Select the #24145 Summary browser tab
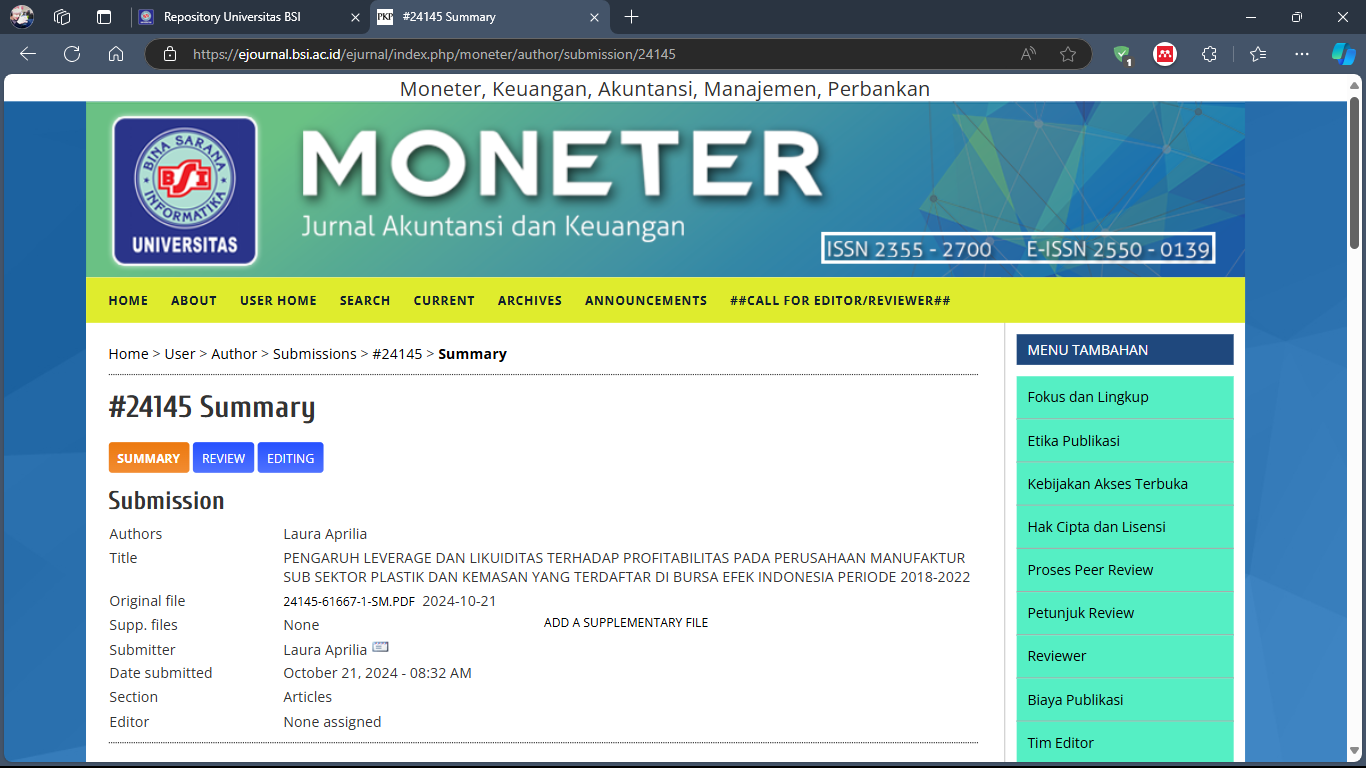Image resolution: width=1366 pixels, height=768 pixels. click(489, 17)
